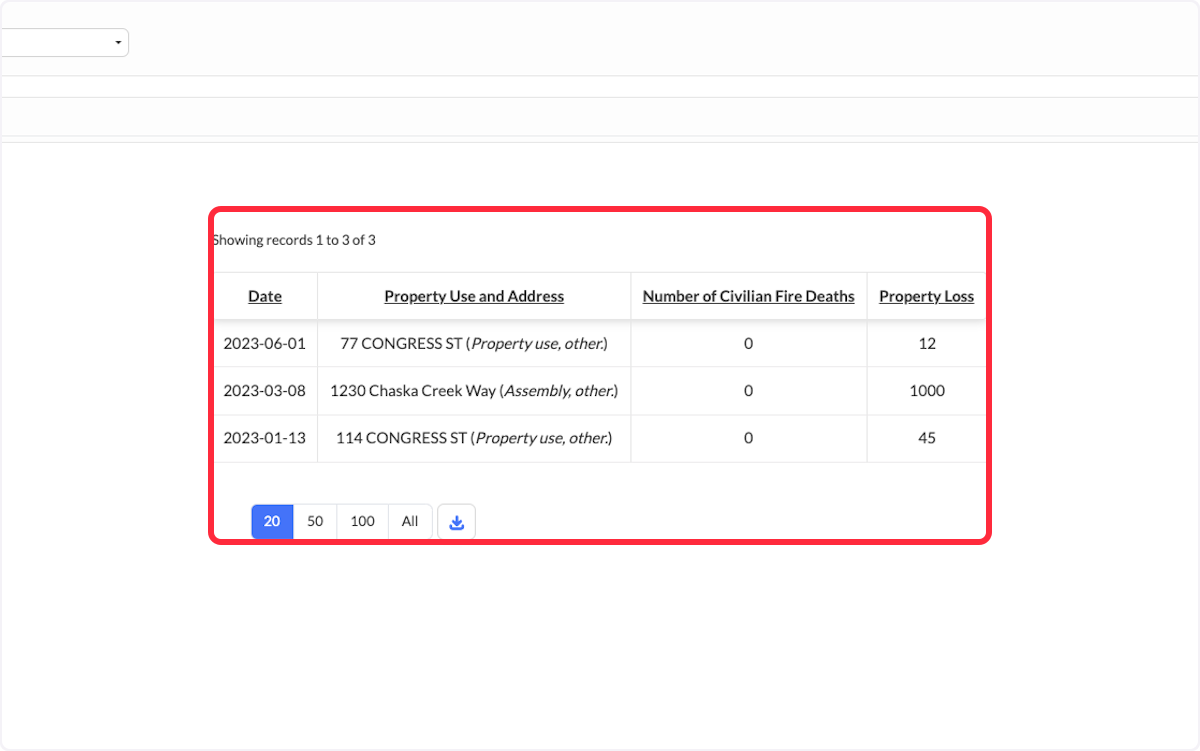Image resolution: width=1200 pixels, height=751 pixels.
Task: Click fire deaths value in 2023-01-13 row
Action: pos(749,438)
